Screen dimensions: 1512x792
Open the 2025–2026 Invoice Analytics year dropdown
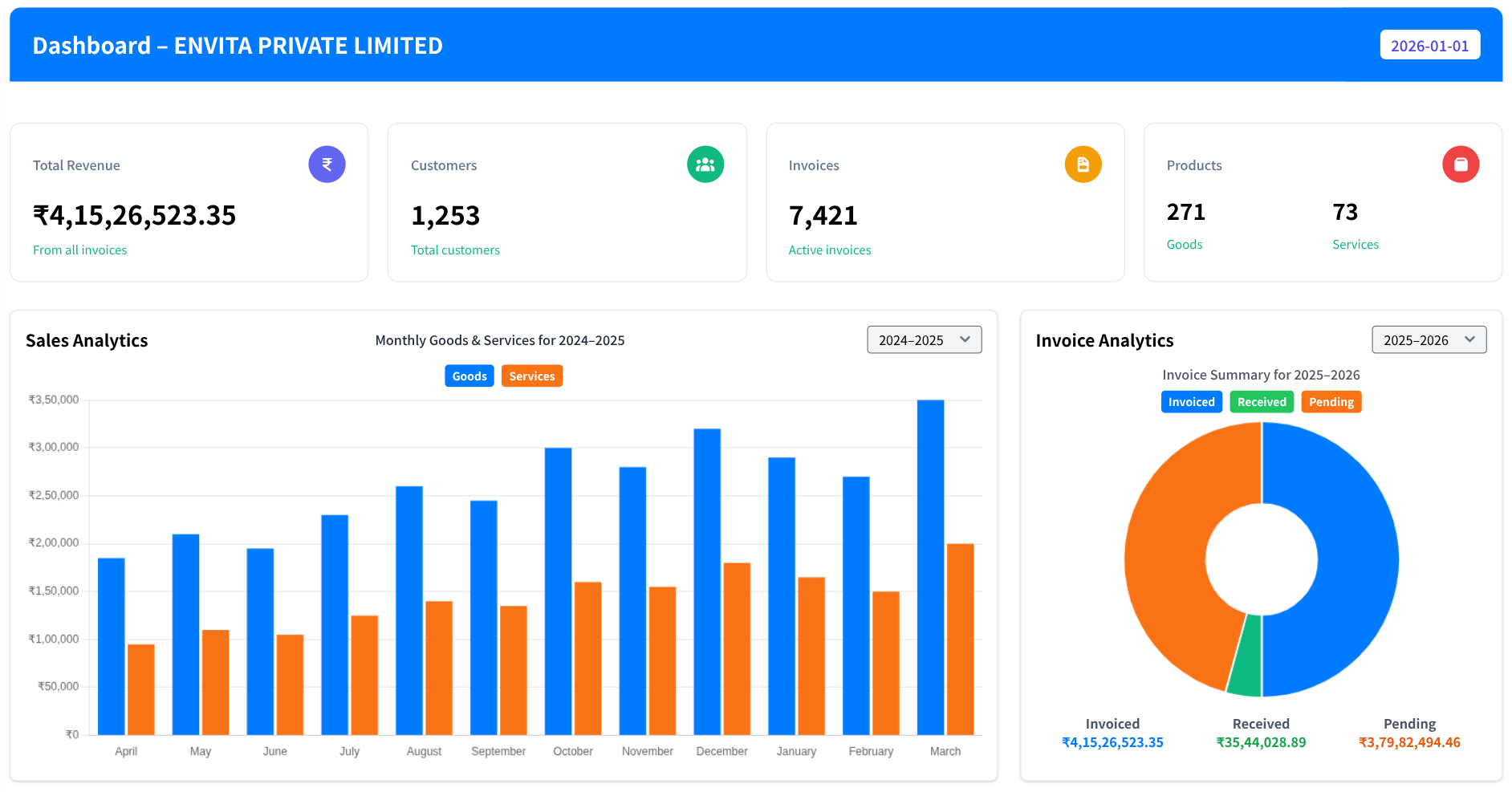1429,340
